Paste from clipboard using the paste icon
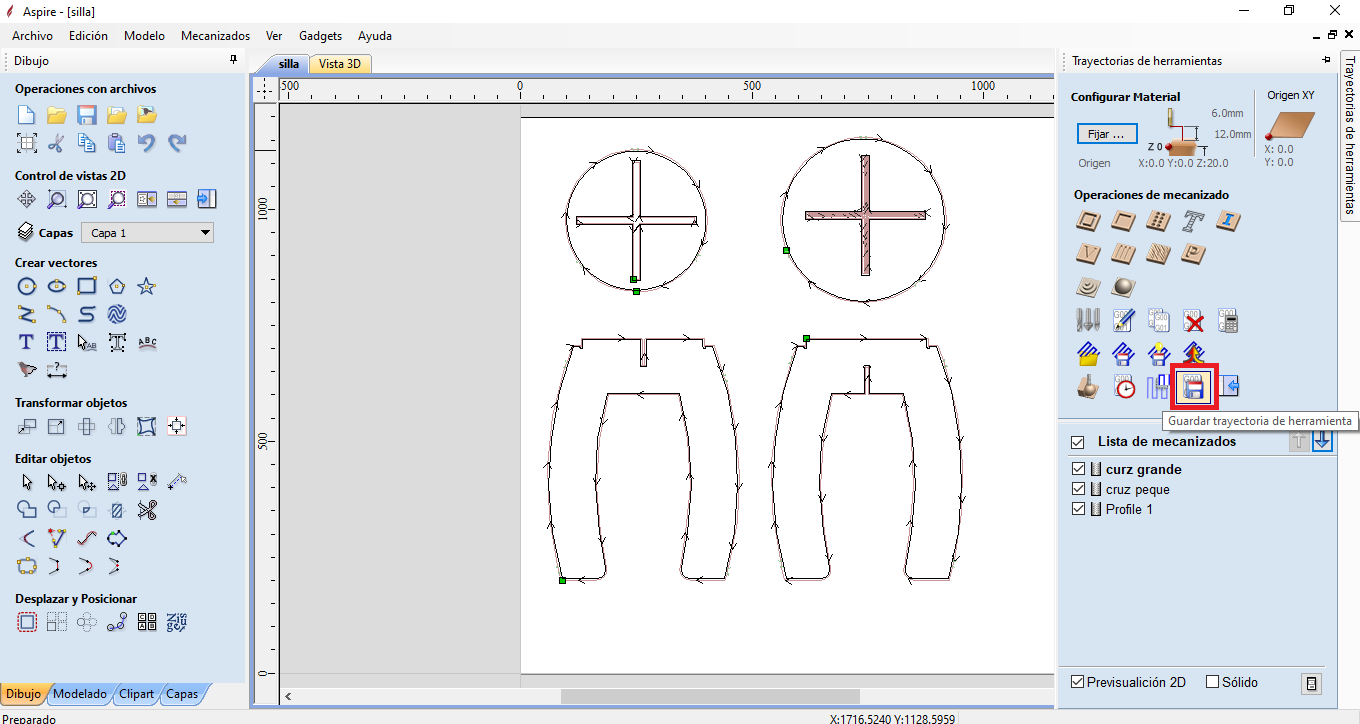The width and height of the screenshot is (1360, 724). pos(117,143)
